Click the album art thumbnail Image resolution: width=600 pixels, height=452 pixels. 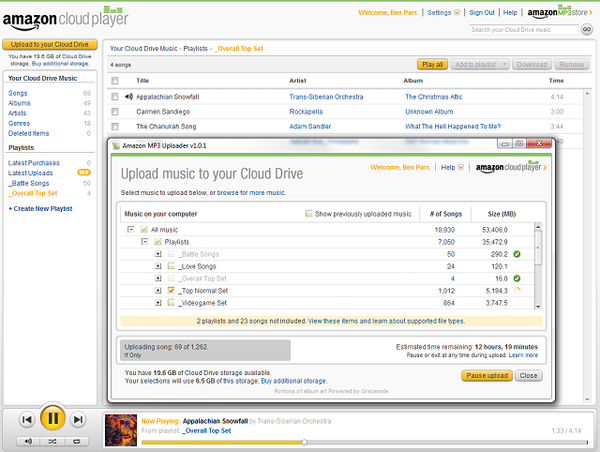coord(121,430)
